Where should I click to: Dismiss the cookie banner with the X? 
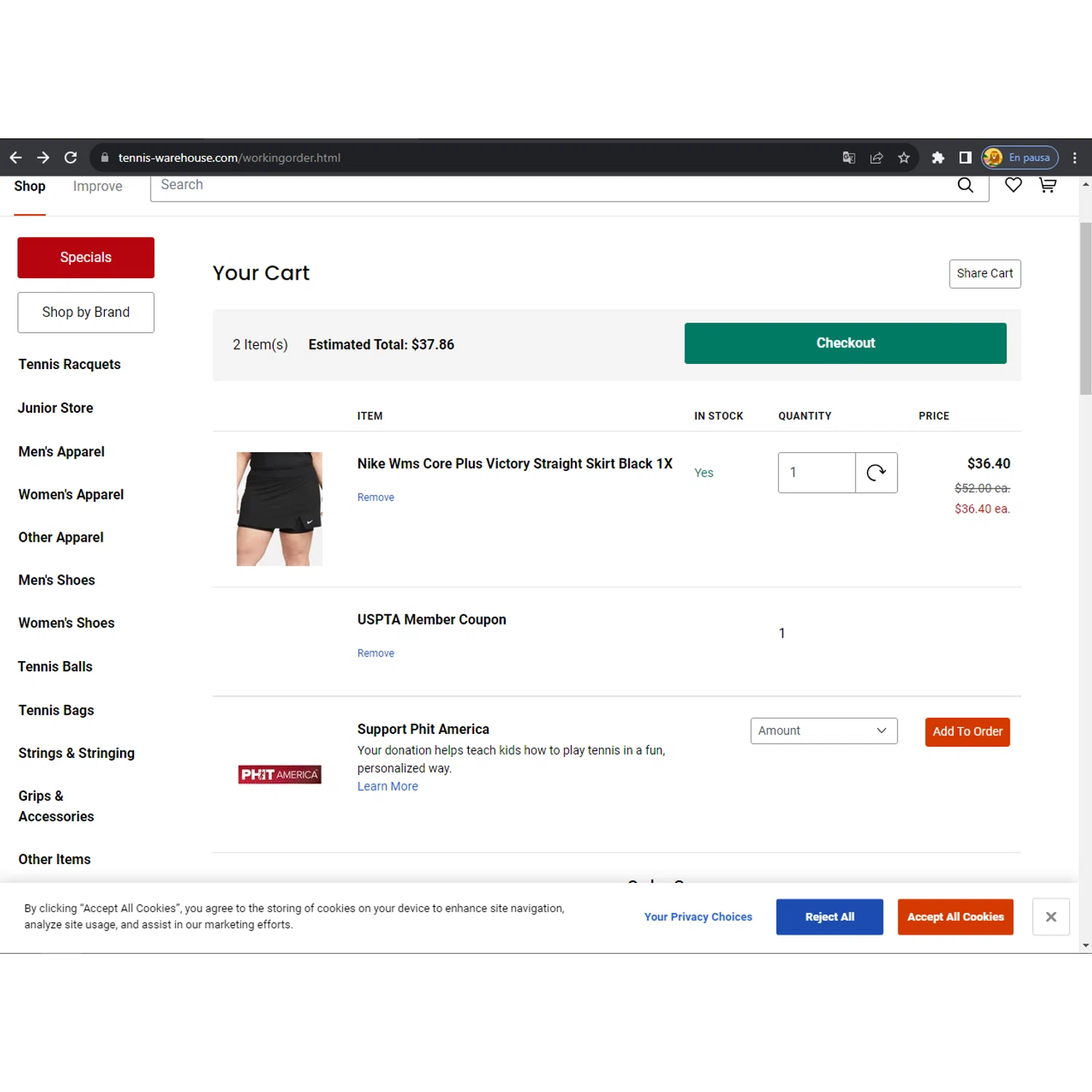click(x=1051, y=917)
